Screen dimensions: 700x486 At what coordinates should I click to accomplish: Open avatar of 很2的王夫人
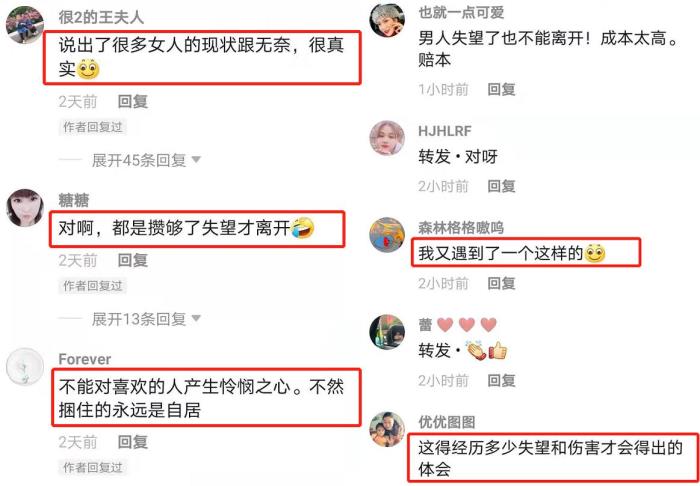[25, 25]
